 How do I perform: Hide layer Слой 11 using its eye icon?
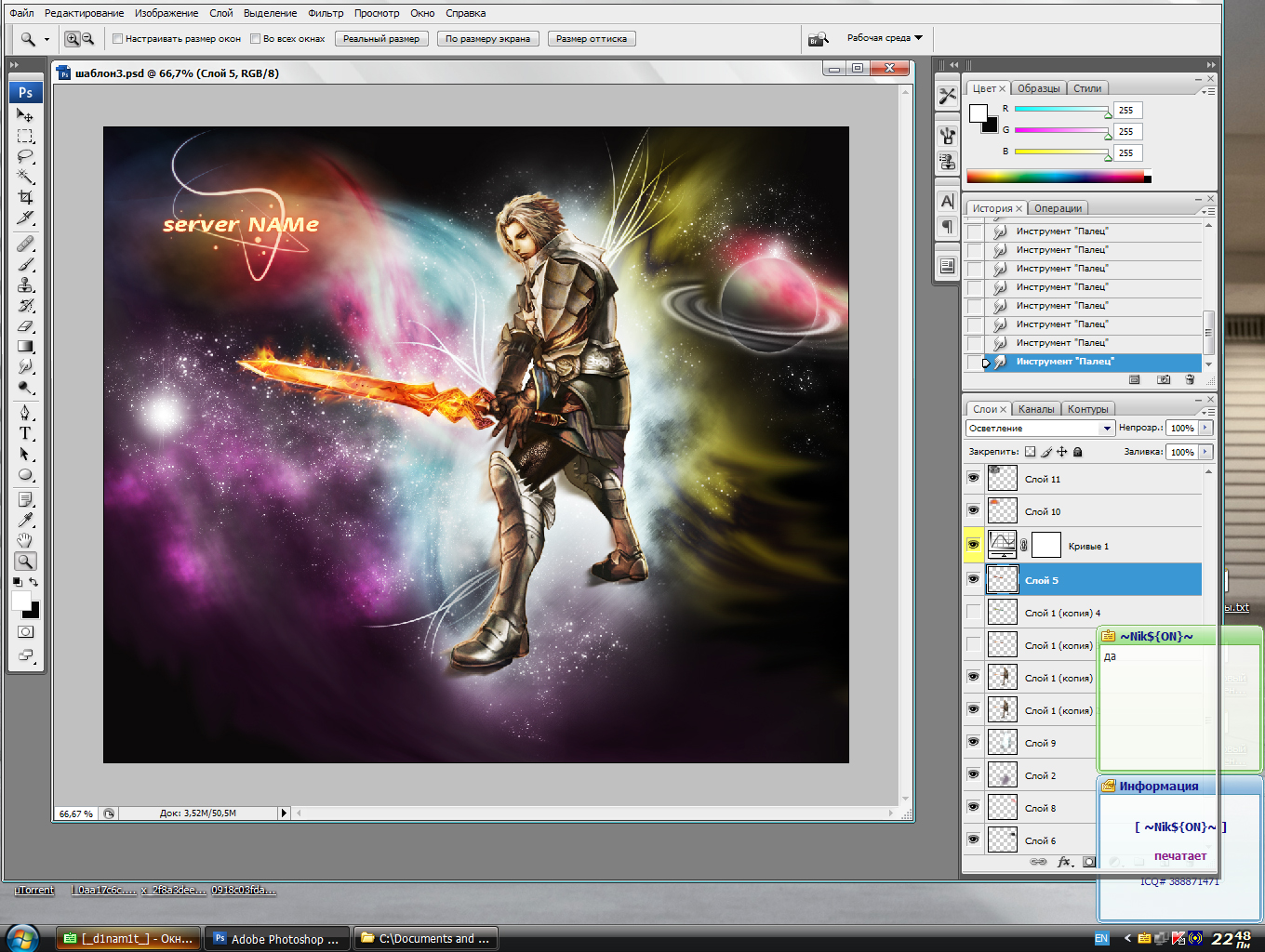973,478
